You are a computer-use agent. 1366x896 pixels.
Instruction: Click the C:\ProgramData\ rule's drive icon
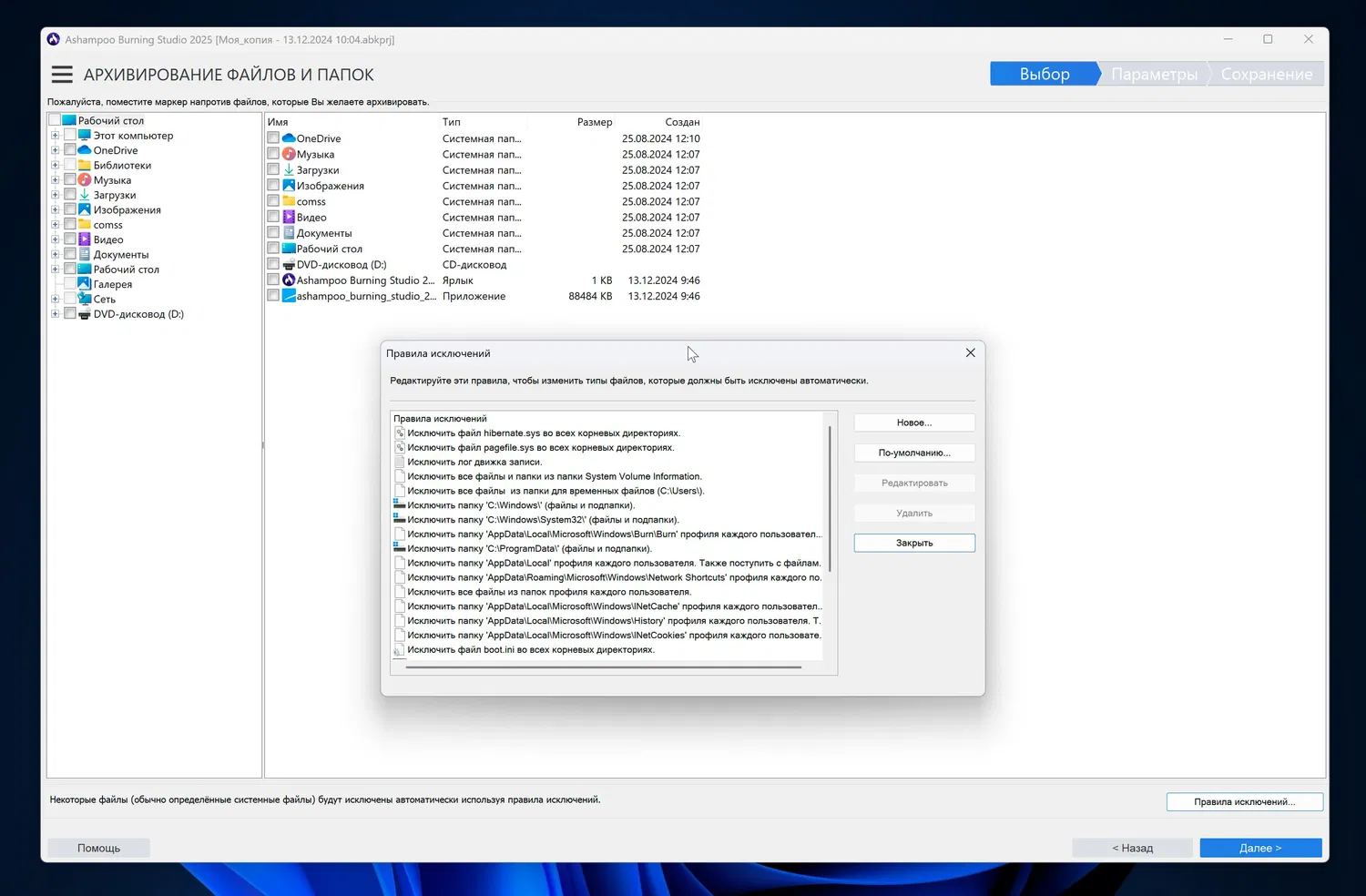pyautogui.click(x=399, y=548)
